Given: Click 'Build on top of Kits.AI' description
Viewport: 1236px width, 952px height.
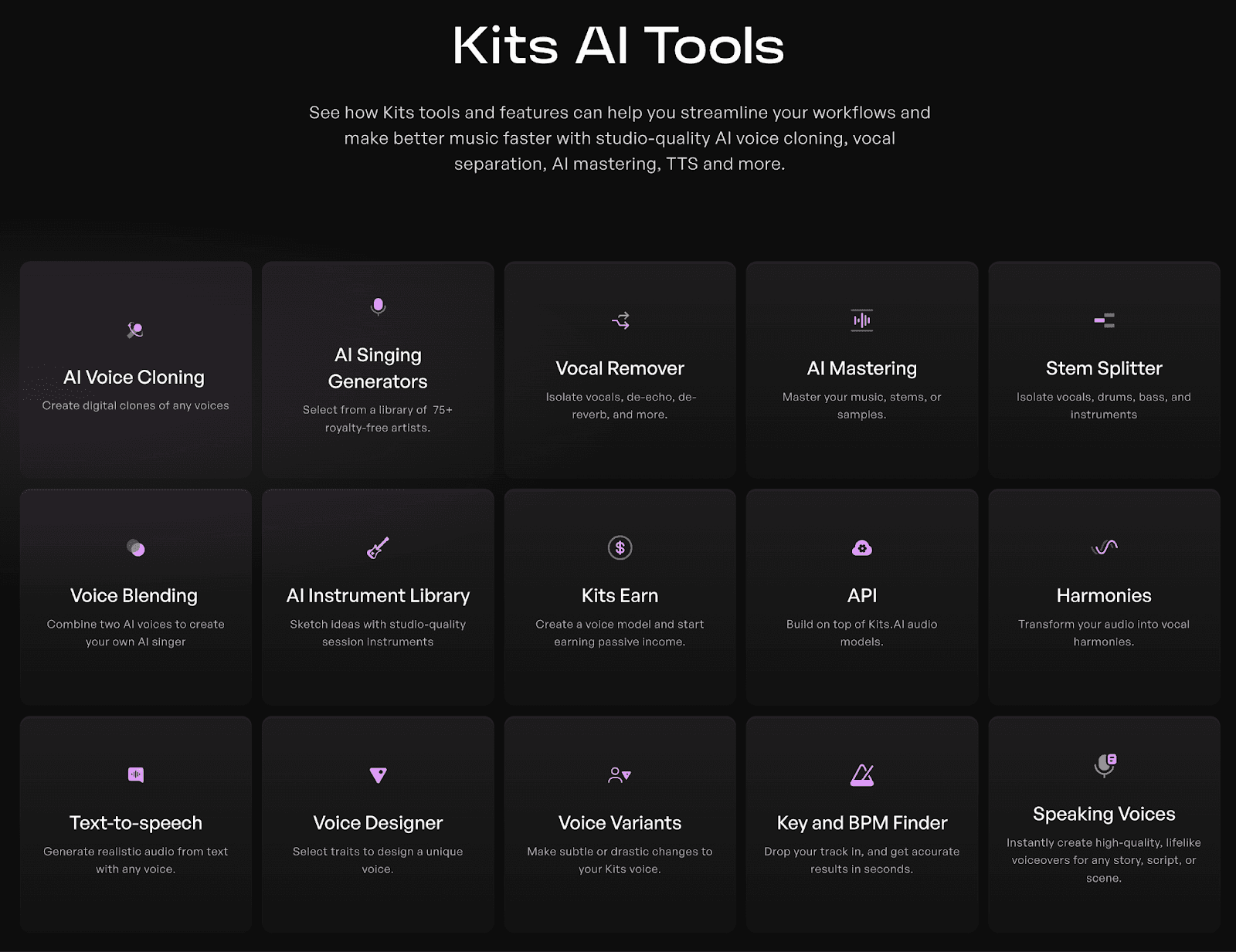Looking at the screenshot, I should tap(862, 632).
